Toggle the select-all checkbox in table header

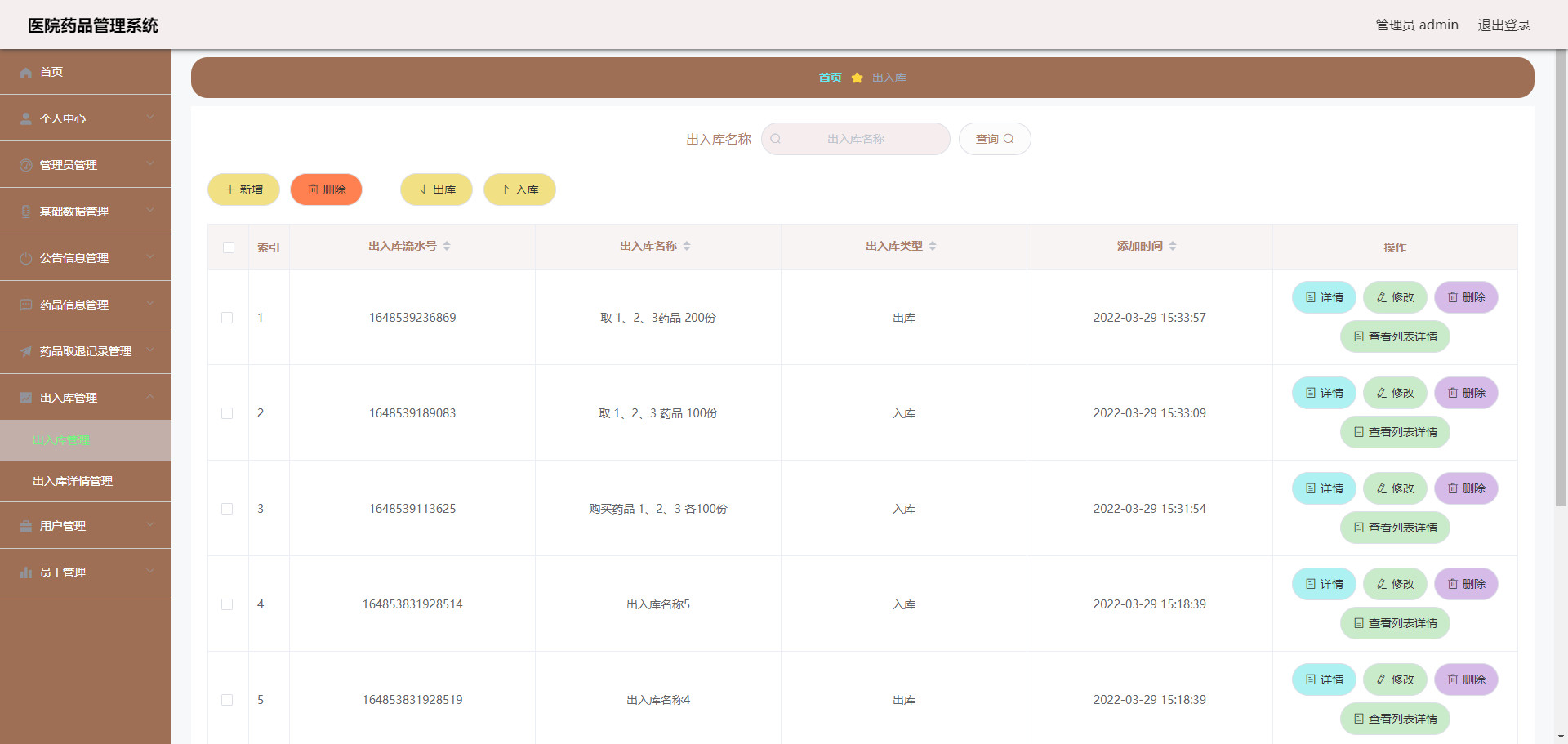229,247
